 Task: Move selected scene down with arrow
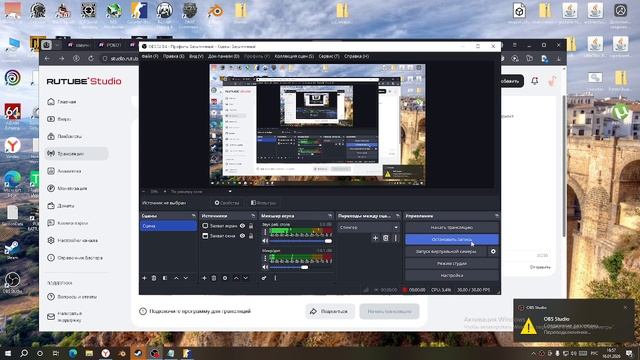186,278
